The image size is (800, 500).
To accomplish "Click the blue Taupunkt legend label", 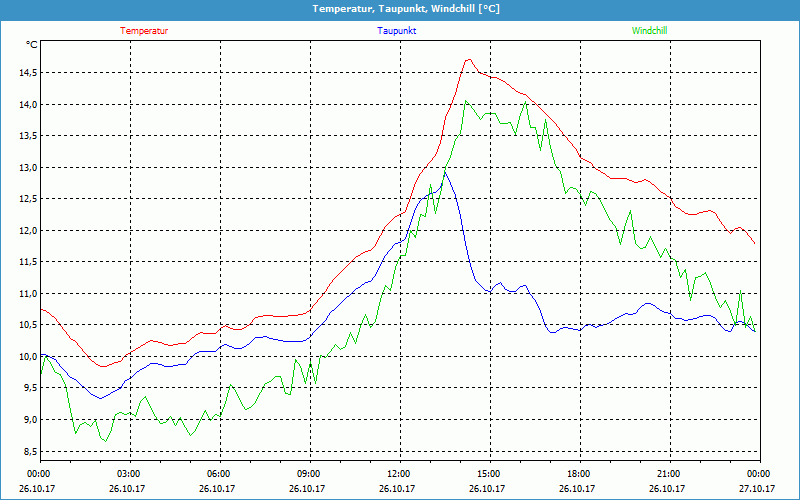I will tap(396, 31).
